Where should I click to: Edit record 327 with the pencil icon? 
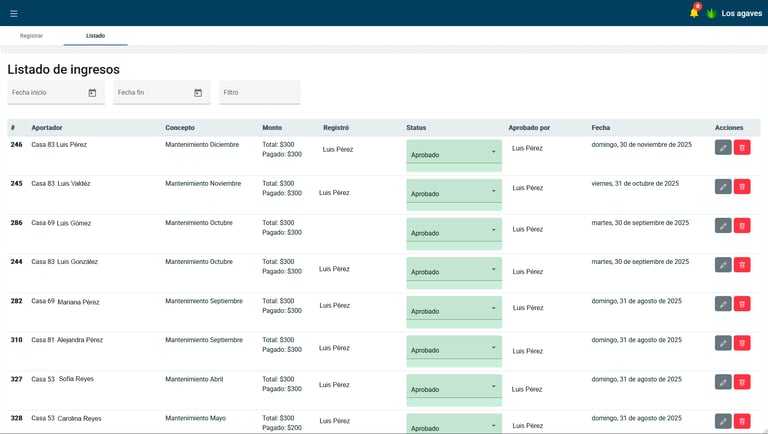click(723, 382)
